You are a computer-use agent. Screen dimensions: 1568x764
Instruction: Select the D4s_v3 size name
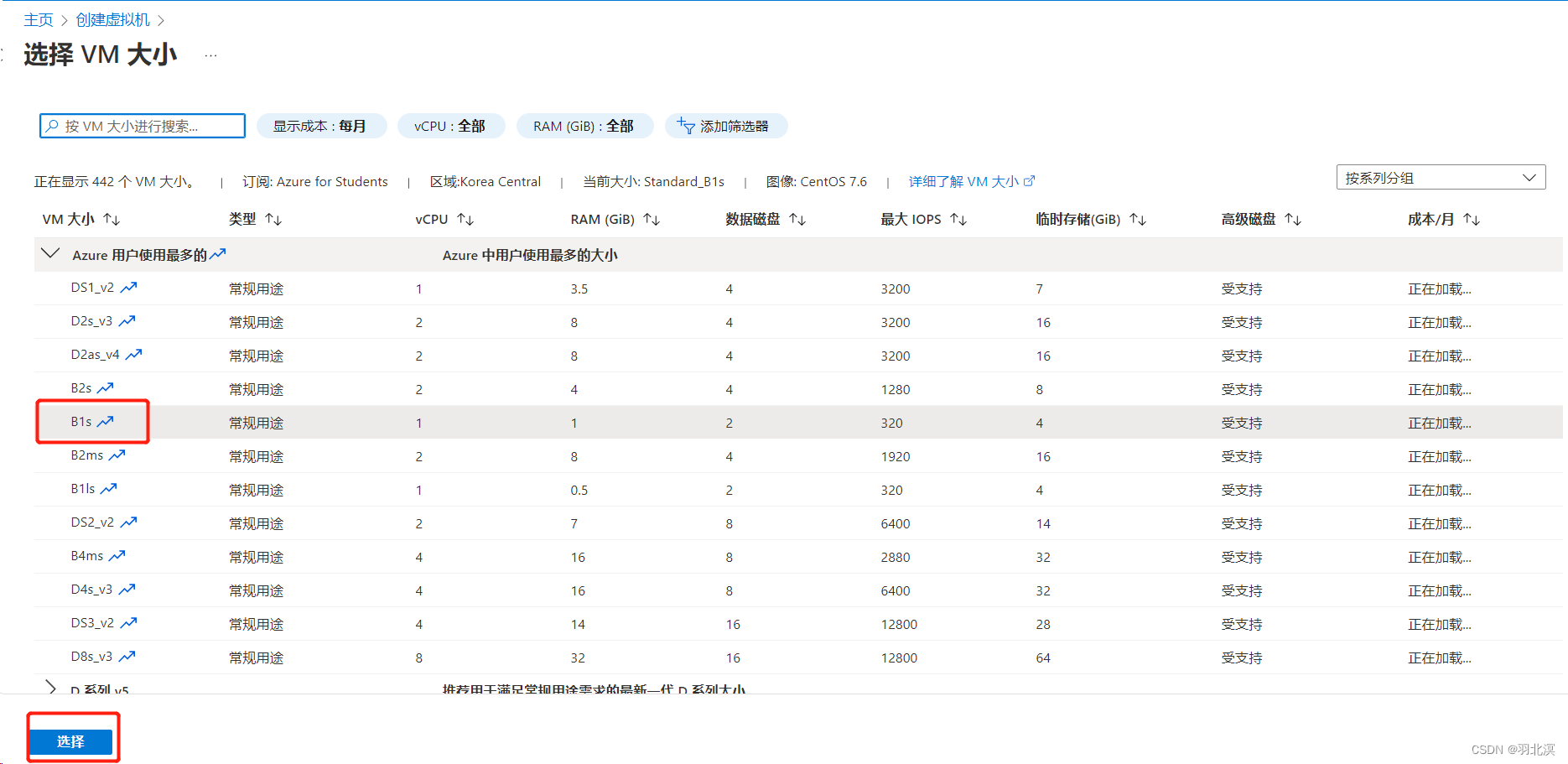pos(91,590)
